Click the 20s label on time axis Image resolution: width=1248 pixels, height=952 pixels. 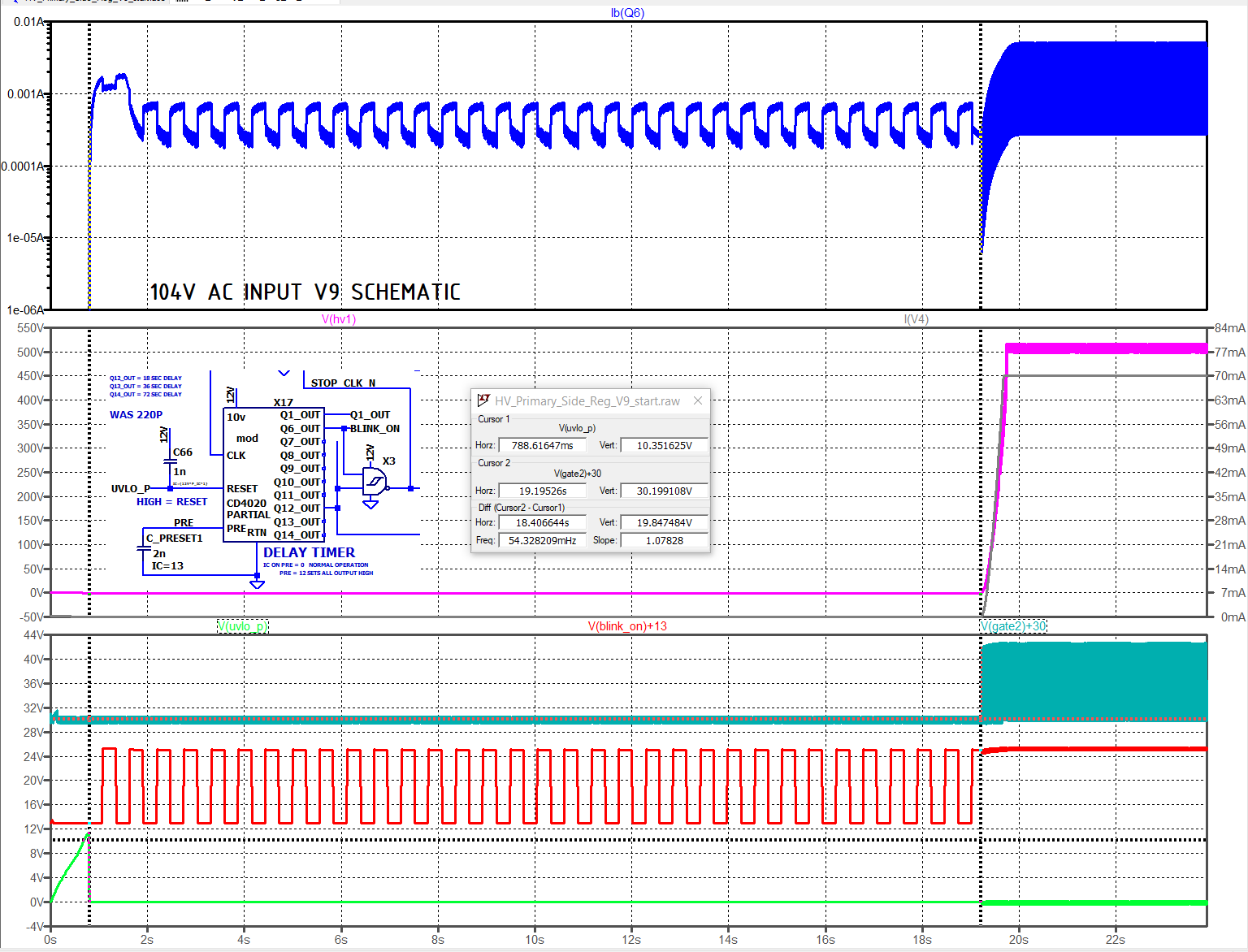tap(1019, 940)
